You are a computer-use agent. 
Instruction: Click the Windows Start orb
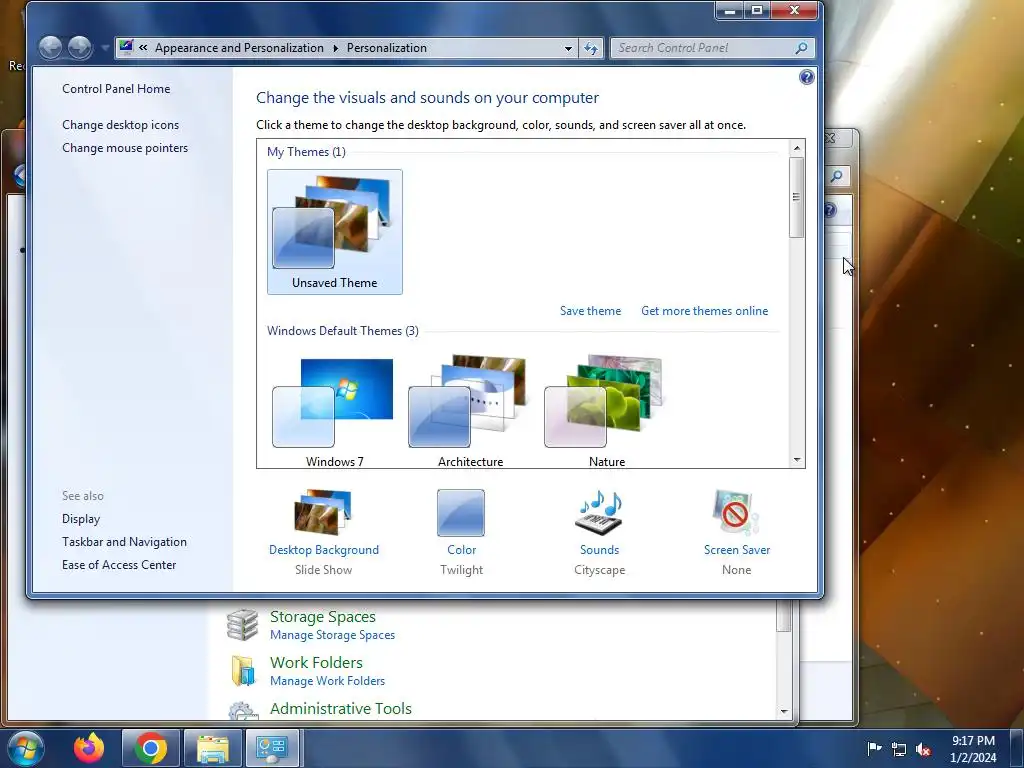point(25,748)
